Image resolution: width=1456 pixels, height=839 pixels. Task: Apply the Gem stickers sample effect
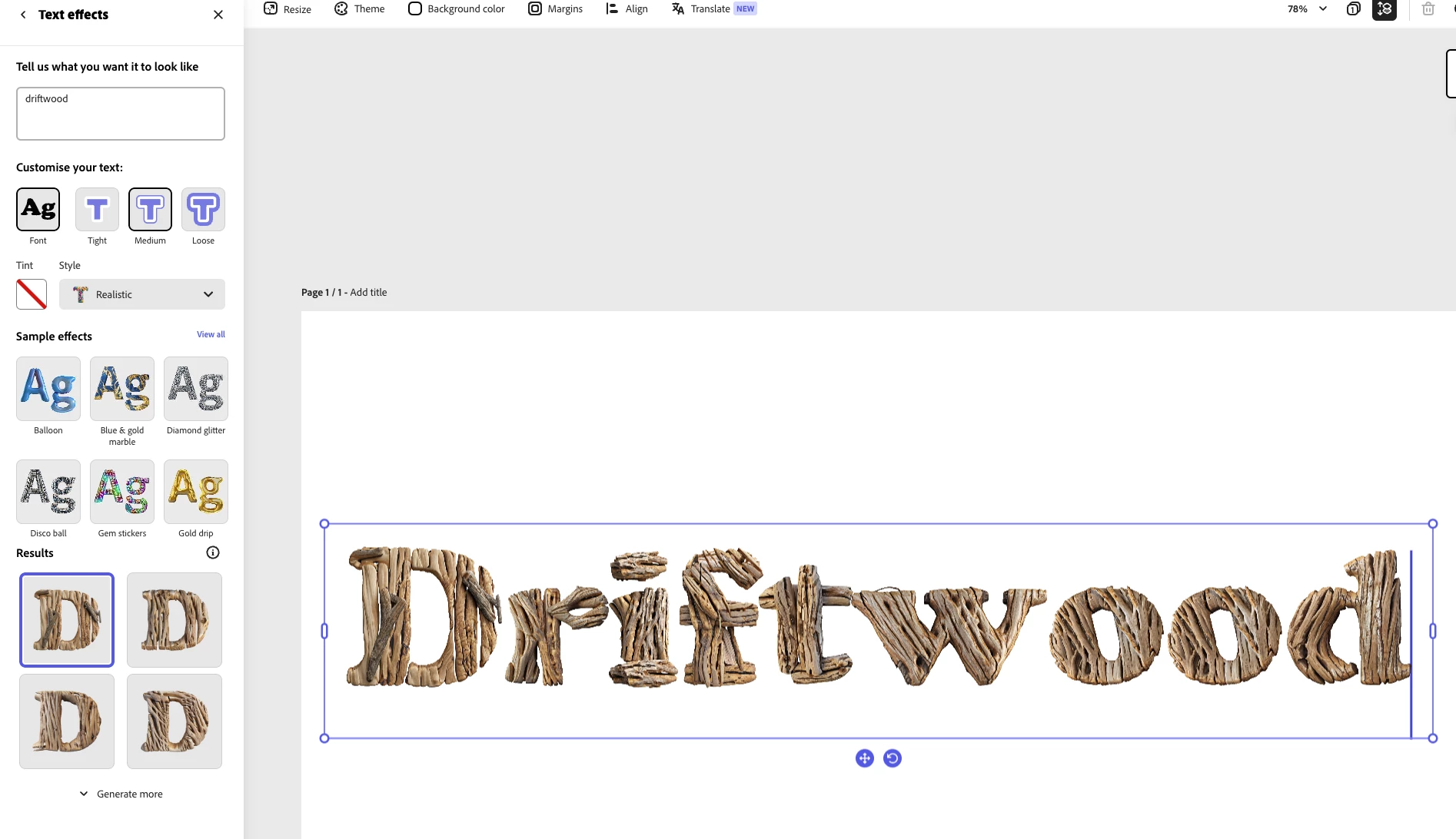(122, 492)
